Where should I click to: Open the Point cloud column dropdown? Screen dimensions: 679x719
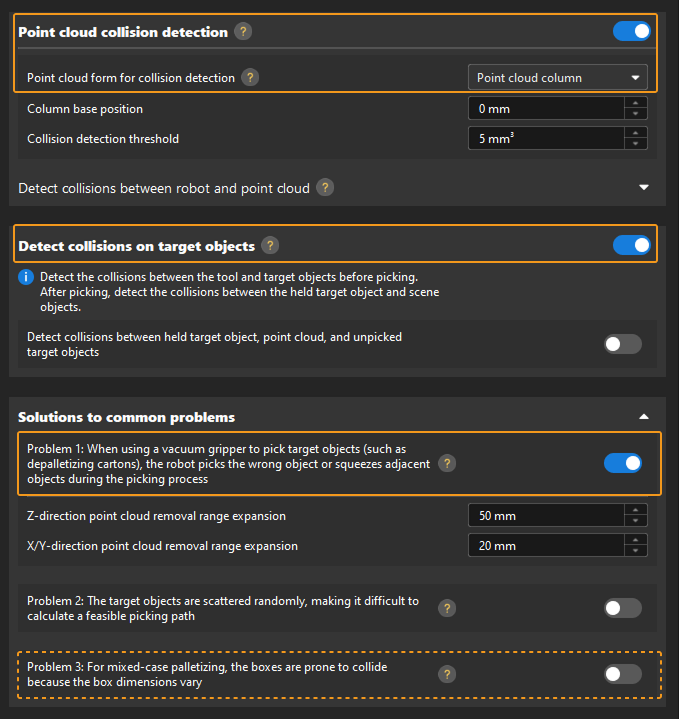pyautogui.click(x=557, y=77)
